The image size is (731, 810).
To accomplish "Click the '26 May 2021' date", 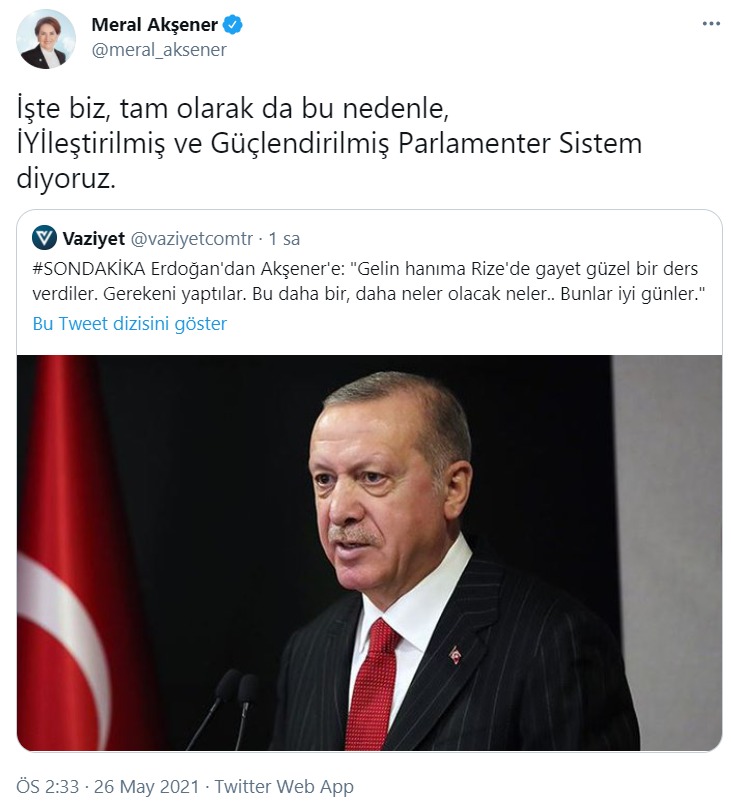I will (146, 787).
